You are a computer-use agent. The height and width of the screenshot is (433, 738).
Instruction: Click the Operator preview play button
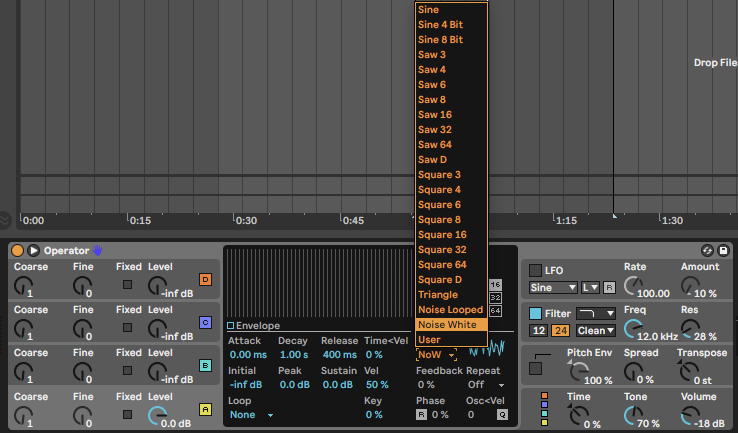[x=33, y=250]
